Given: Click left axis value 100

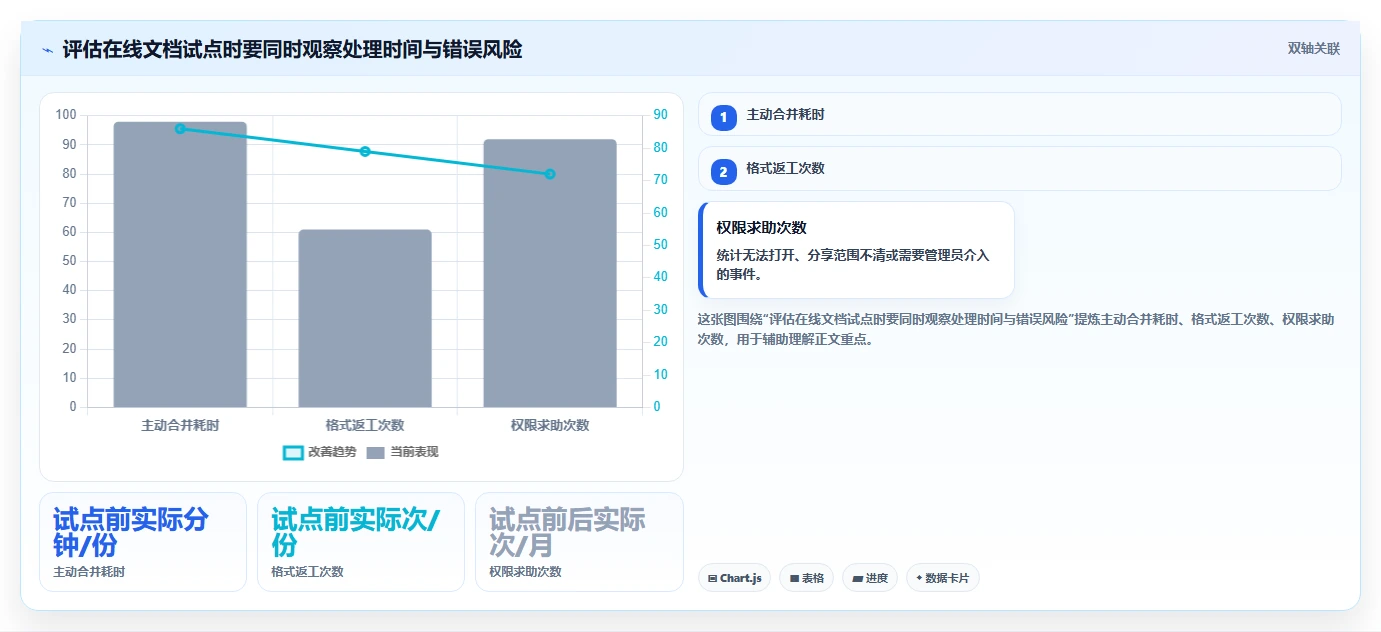Looking at the screenshot, I should 66,115.
